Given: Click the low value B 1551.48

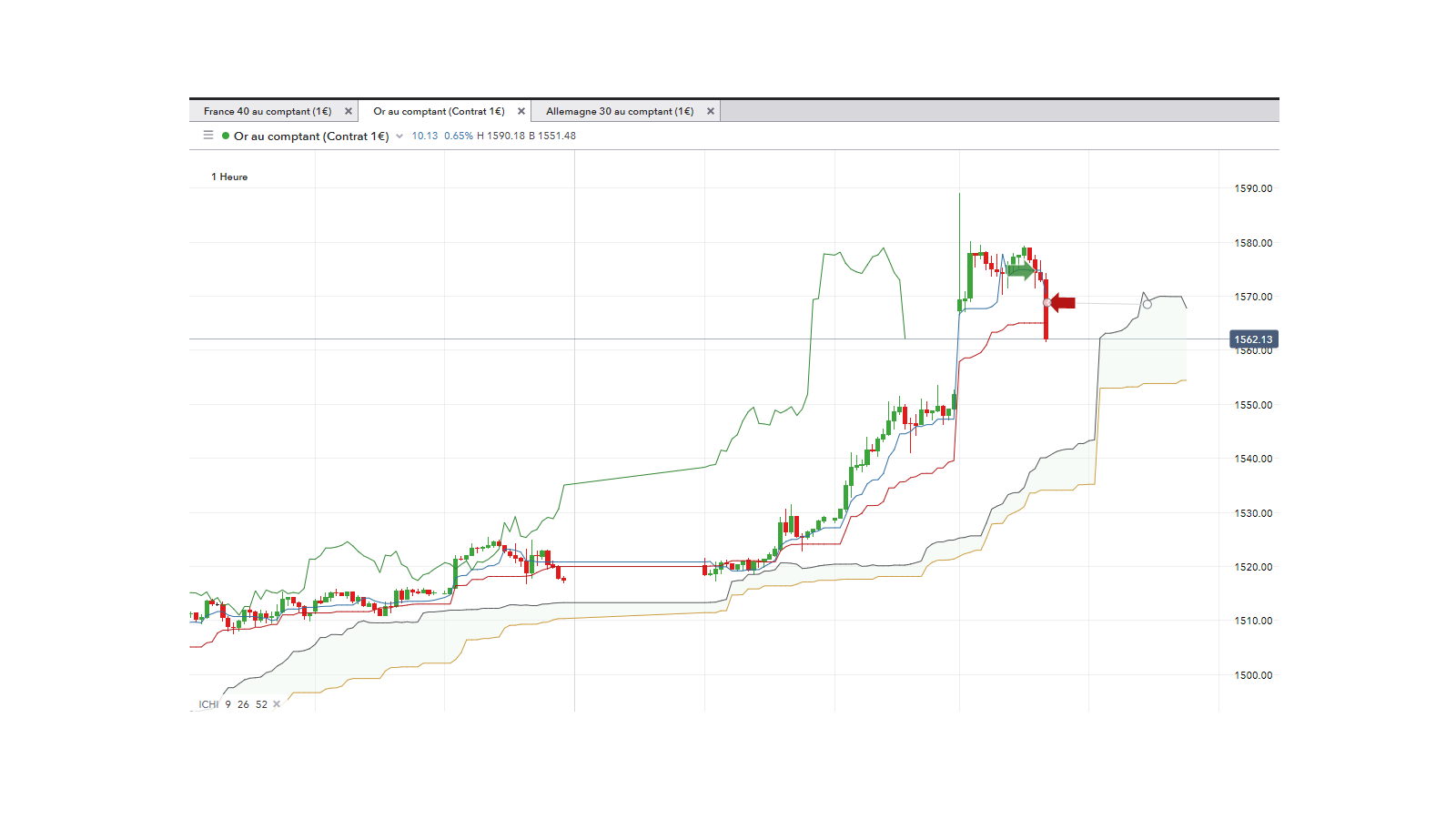Looking at the screenshot, I should [552, 136].
